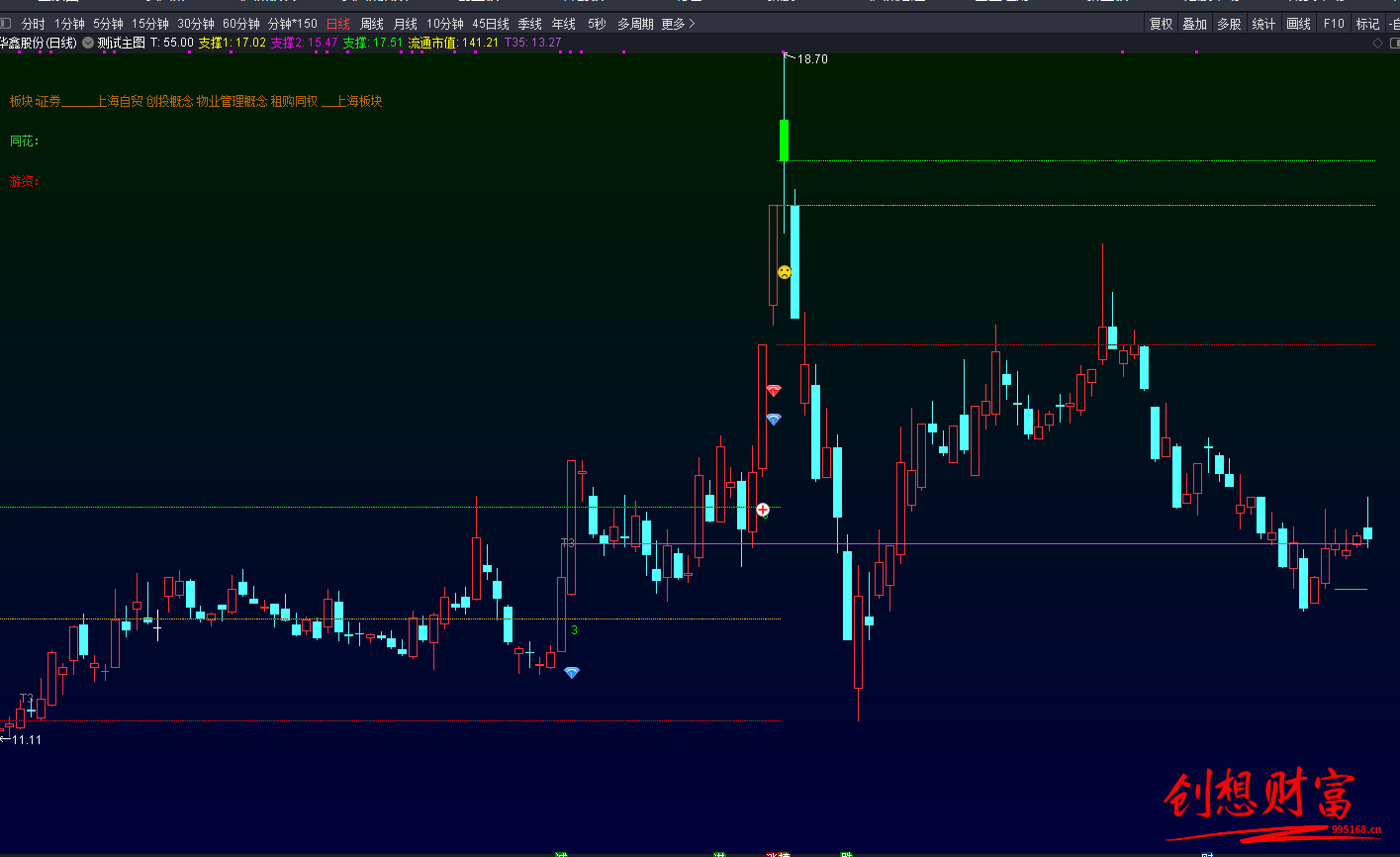This screenshot has width=1400, height=857.
Task: Switch to the 年线 yearly chart
Action: [563, 24]
